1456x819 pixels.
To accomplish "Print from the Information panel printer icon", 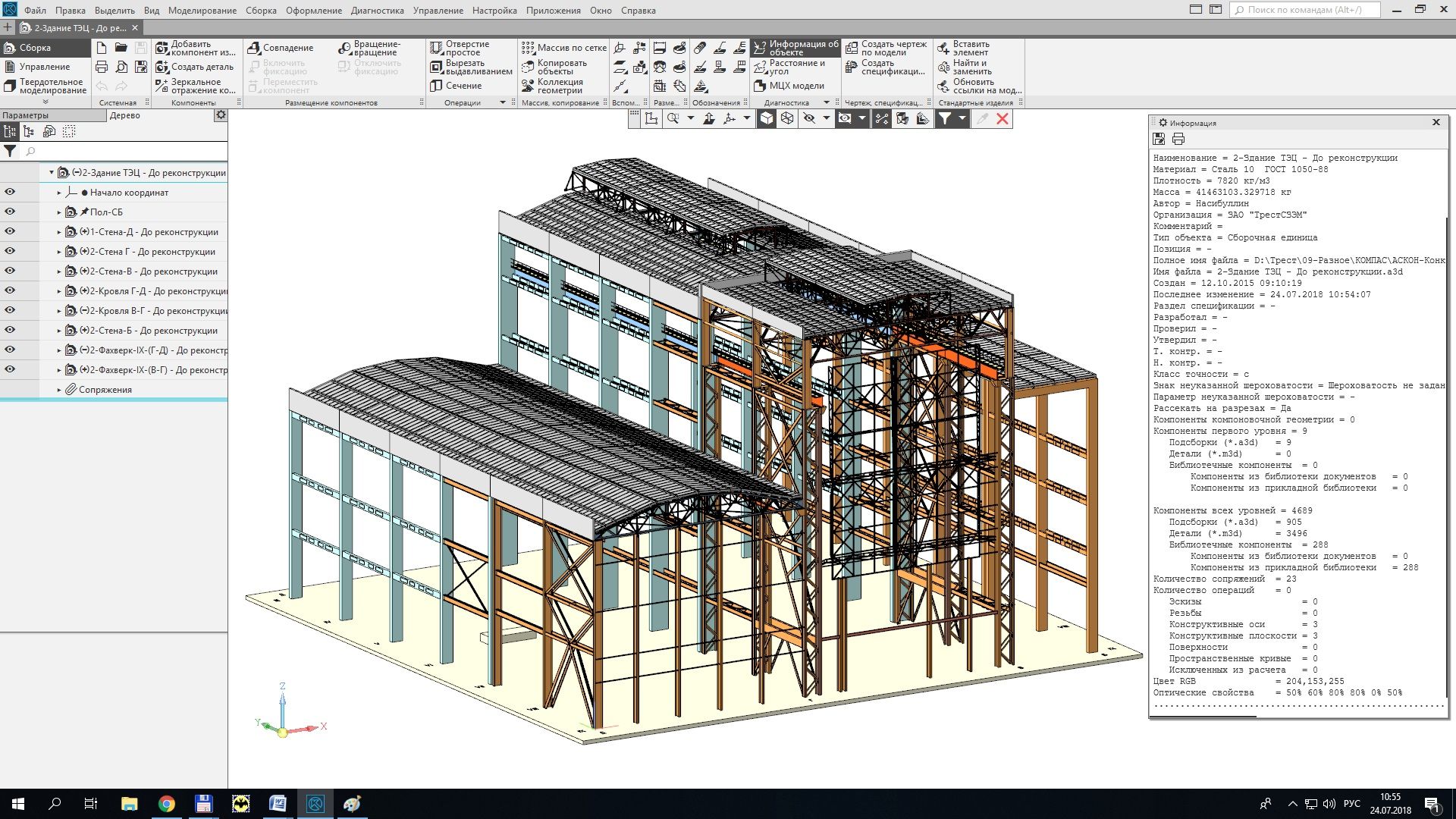I will tap(1178, 139).
